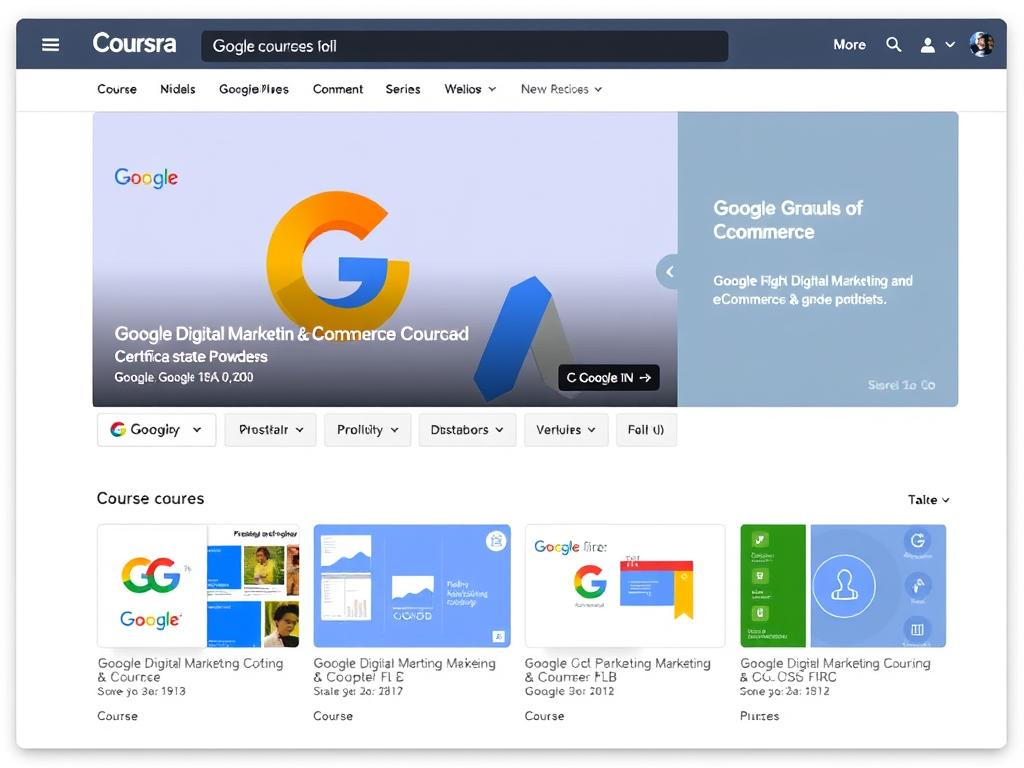Click the Google Grauls of Ccommerce heading
Image resolution: width=1024 pixels, height=768 pixels.
click(x=788, y=219)
